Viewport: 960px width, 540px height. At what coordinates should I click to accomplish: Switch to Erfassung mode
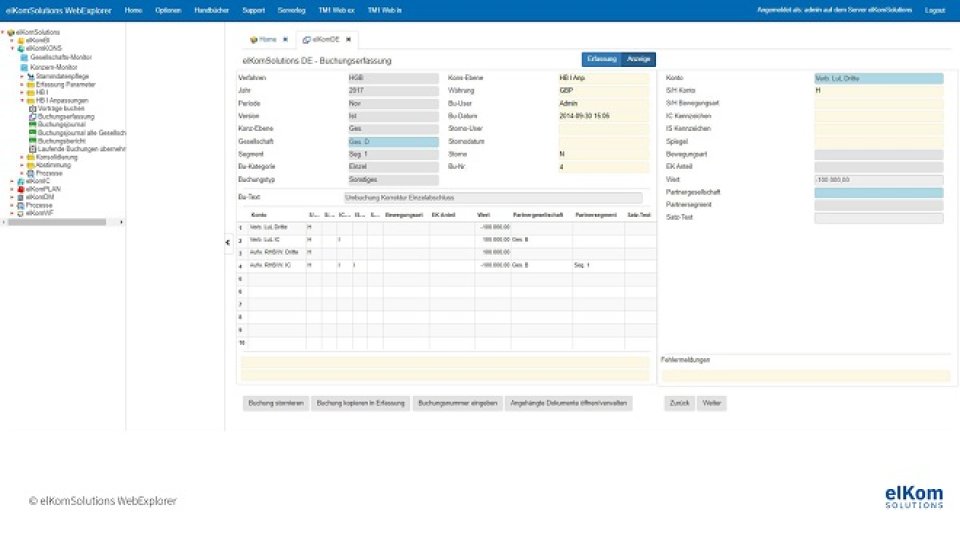[602, 60]
